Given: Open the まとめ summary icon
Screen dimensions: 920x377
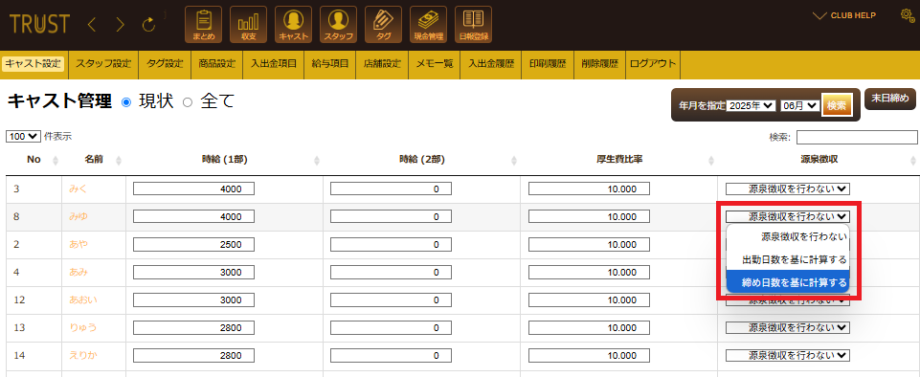Looking at the screenshot, I should (203, 25).
